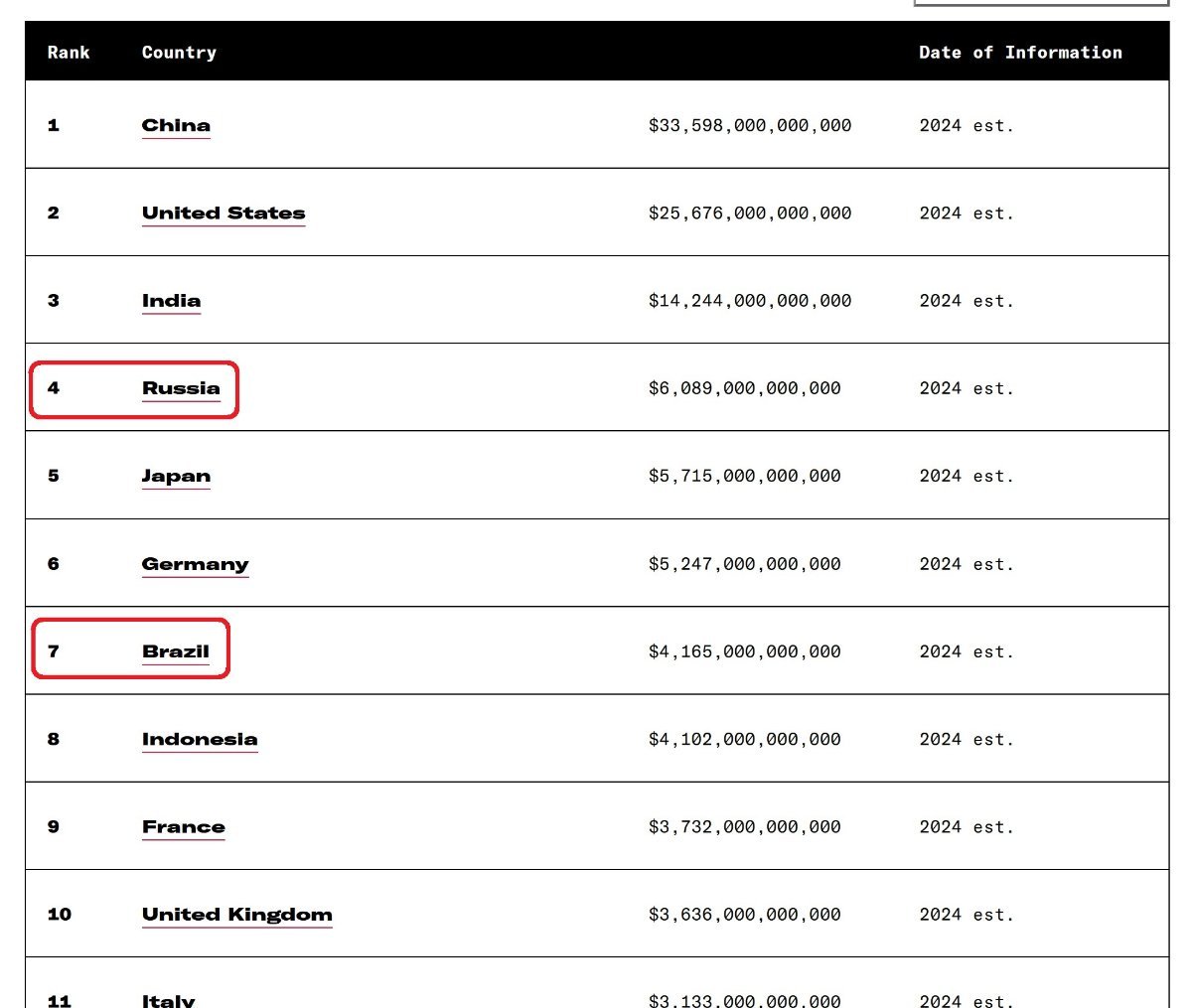This screenshot has height=1008, width=1192.
Task: Open the United States country link
Action: [223, 213]
